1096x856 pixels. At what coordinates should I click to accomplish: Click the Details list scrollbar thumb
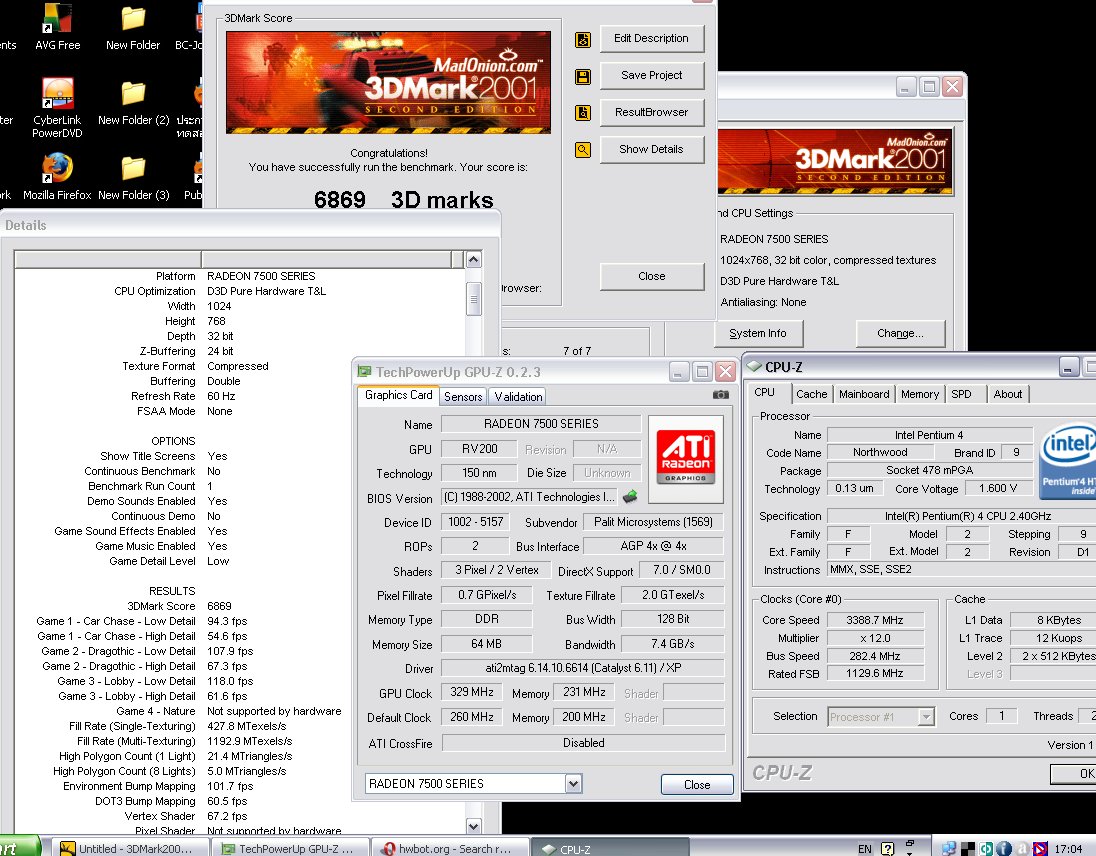tap(474, 299)
